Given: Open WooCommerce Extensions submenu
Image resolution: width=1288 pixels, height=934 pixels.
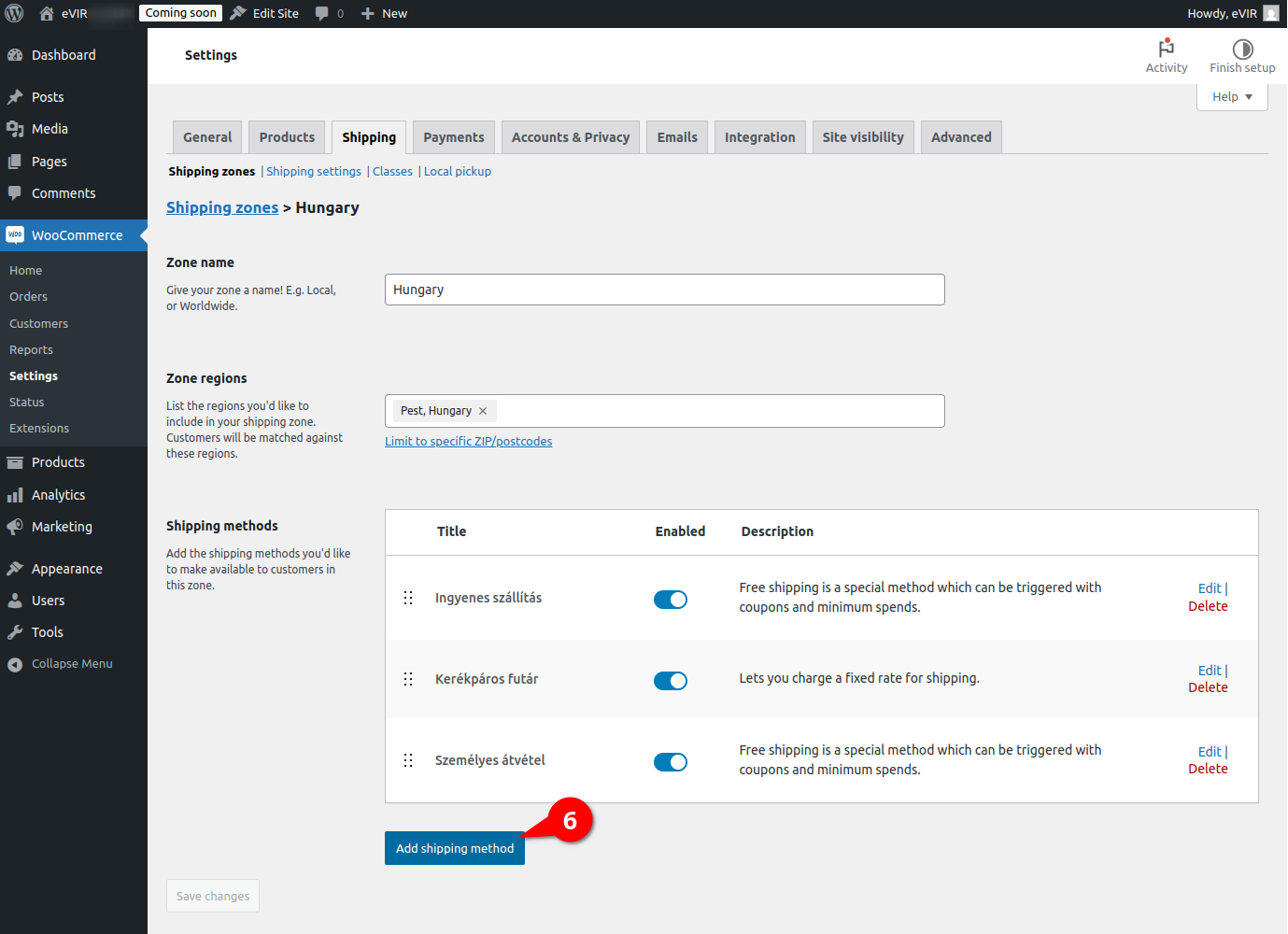Looking at the screenshot, I should 39,429.
